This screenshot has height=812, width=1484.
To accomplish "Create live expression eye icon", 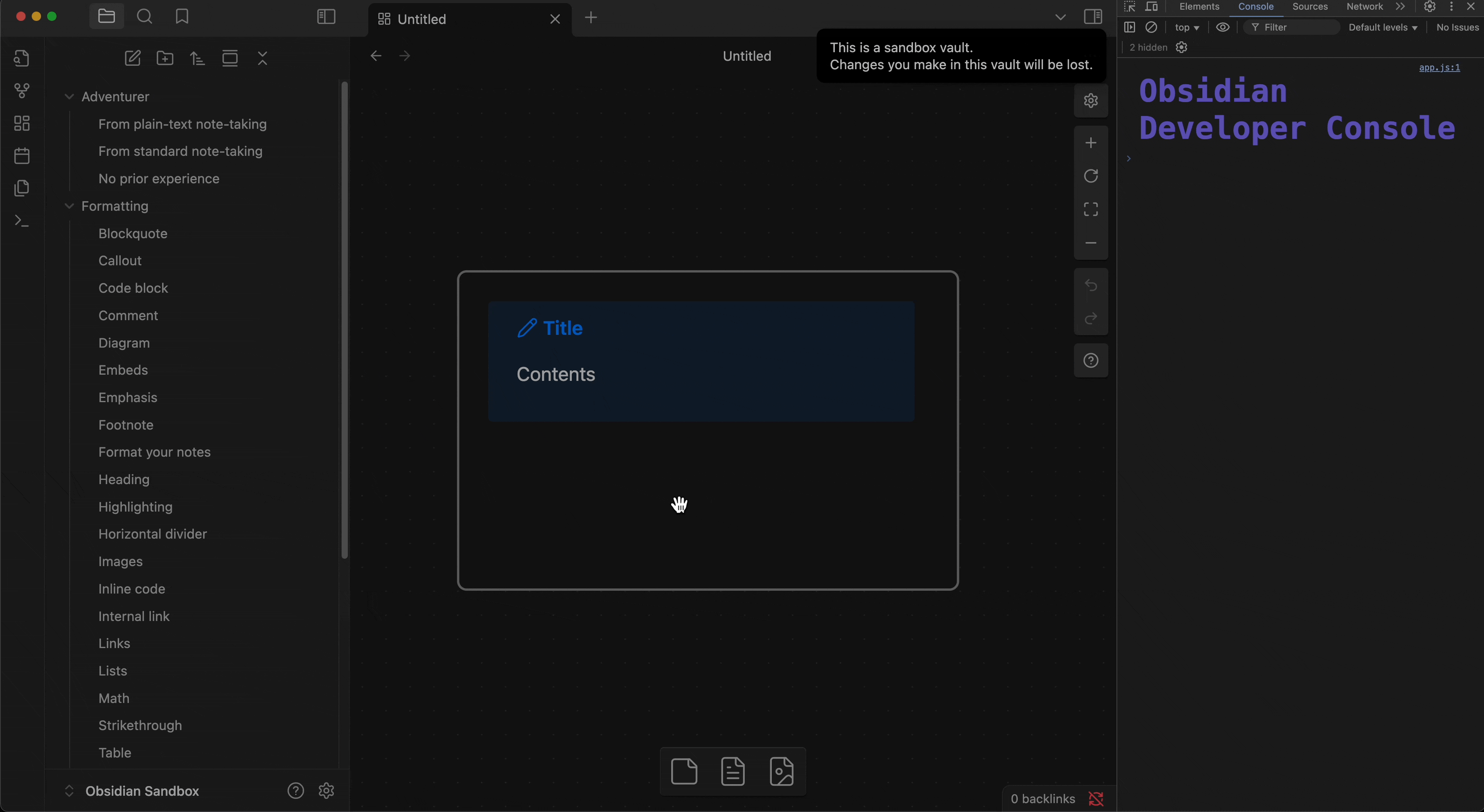I will click(x=1223, y=27).
